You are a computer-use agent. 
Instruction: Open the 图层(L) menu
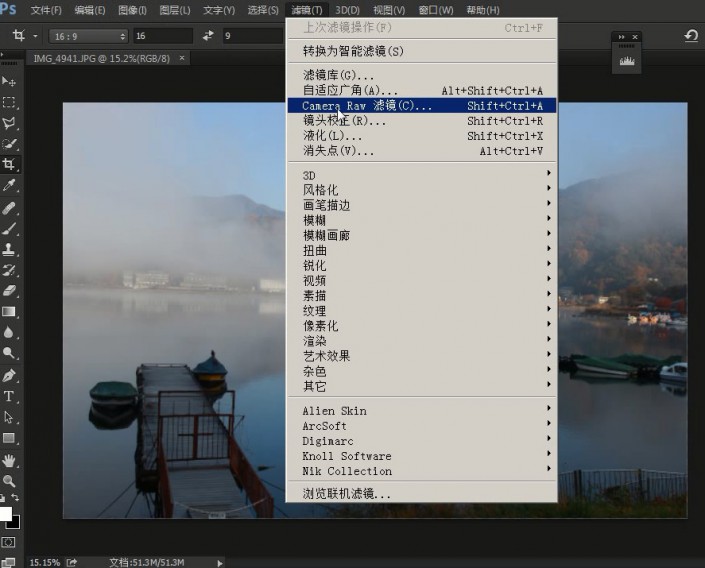pyautogui.click(x=175, y=10)
